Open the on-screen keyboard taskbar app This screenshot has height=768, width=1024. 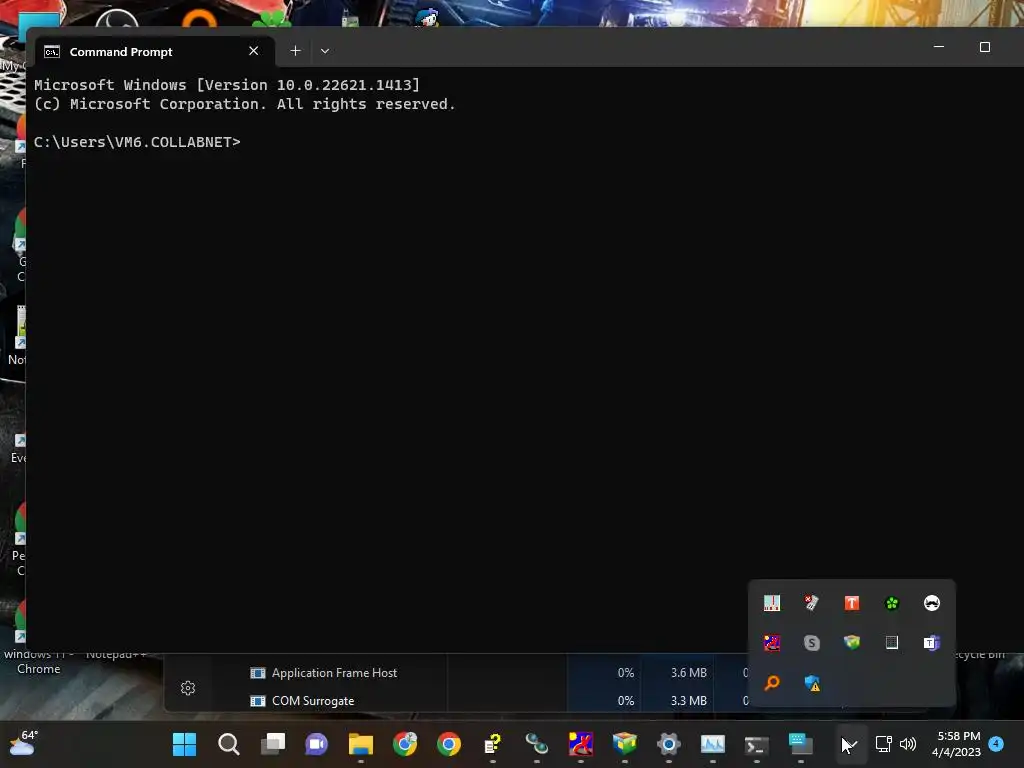(x=801, y=744)
